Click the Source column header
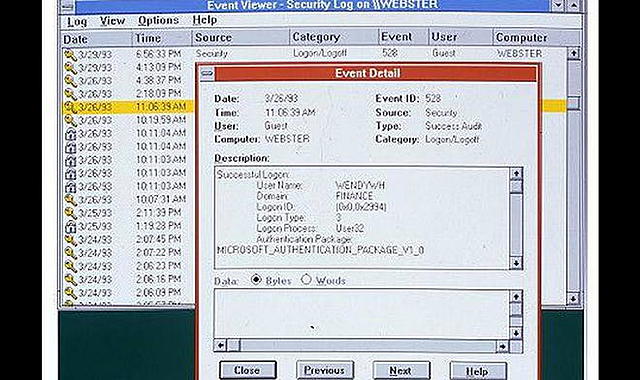The height and width of the screenshot is (380, 640). [240, 38]
